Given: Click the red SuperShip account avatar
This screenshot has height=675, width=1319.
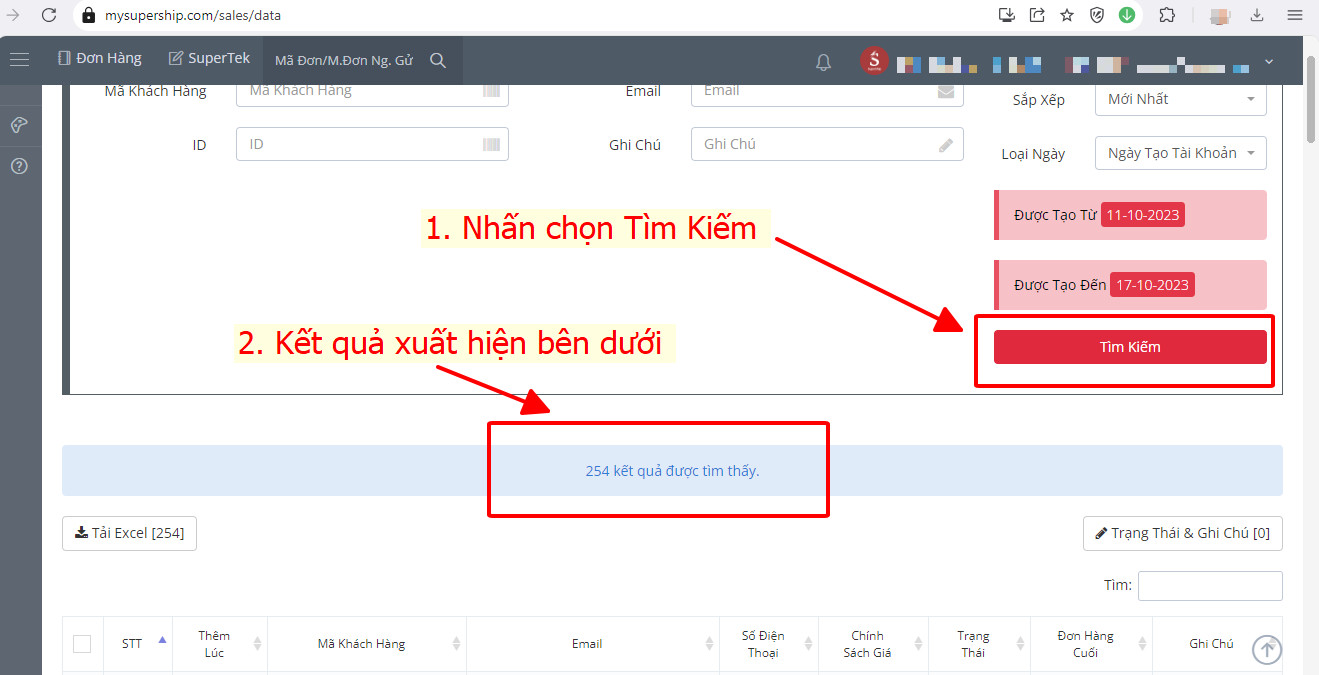Looking at the screenshot, I should pos(874,61).
